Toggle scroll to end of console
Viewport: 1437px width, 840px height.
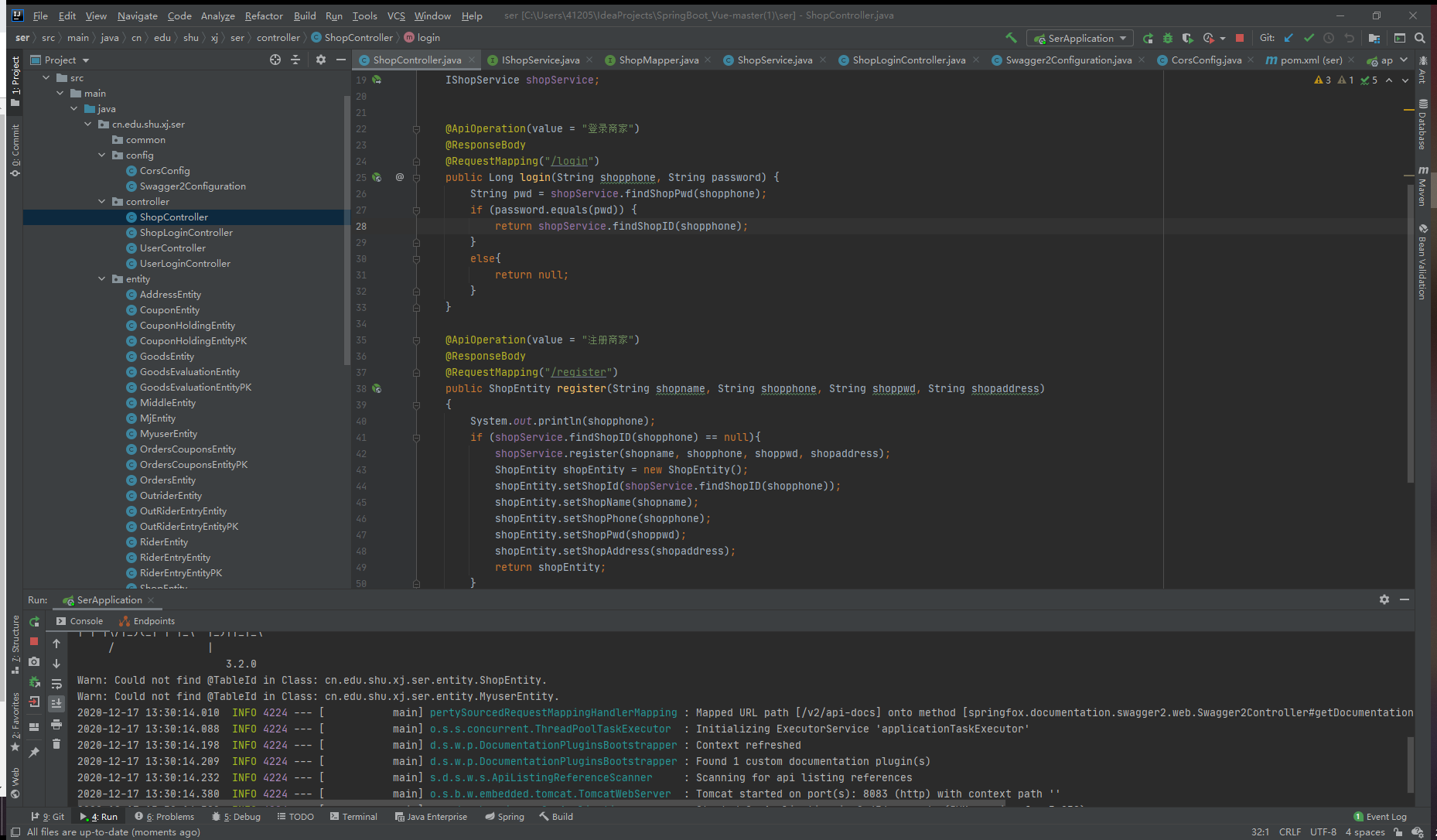pyautogui.click(x=56, y=703)
